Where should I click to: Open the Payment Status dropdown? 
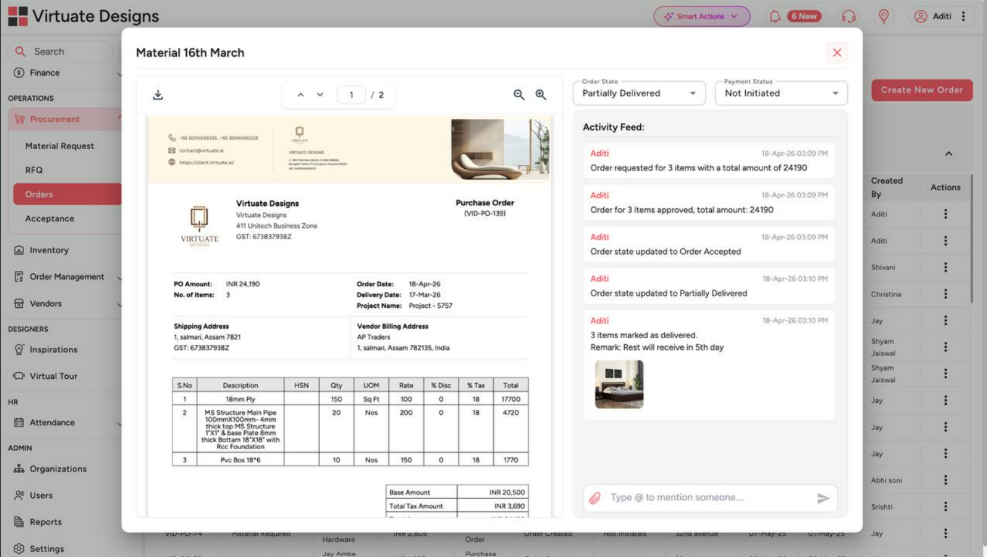point(781,93)
